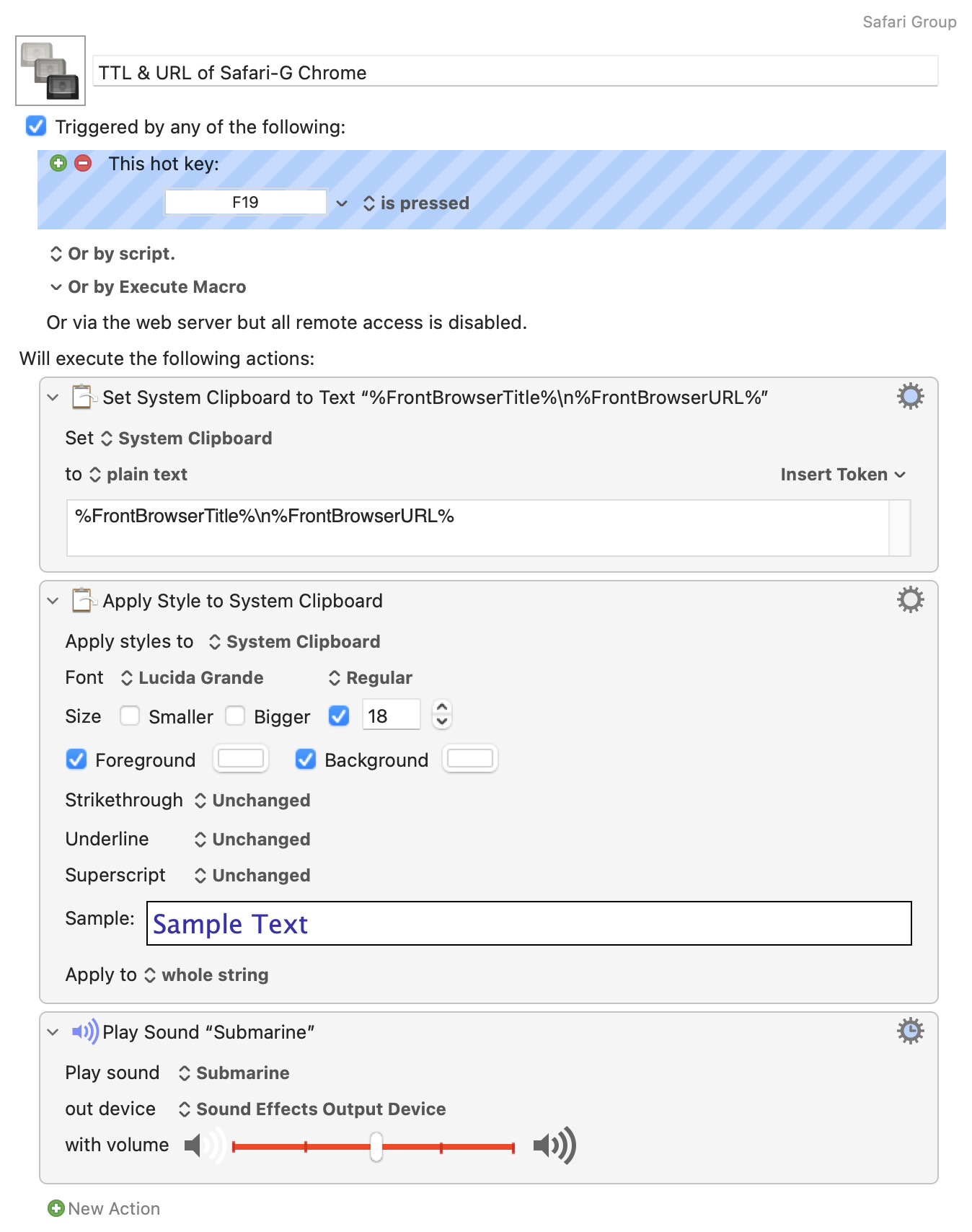
Task: Open the Submarine sound selection popup
Action: tap(234, 1073)
